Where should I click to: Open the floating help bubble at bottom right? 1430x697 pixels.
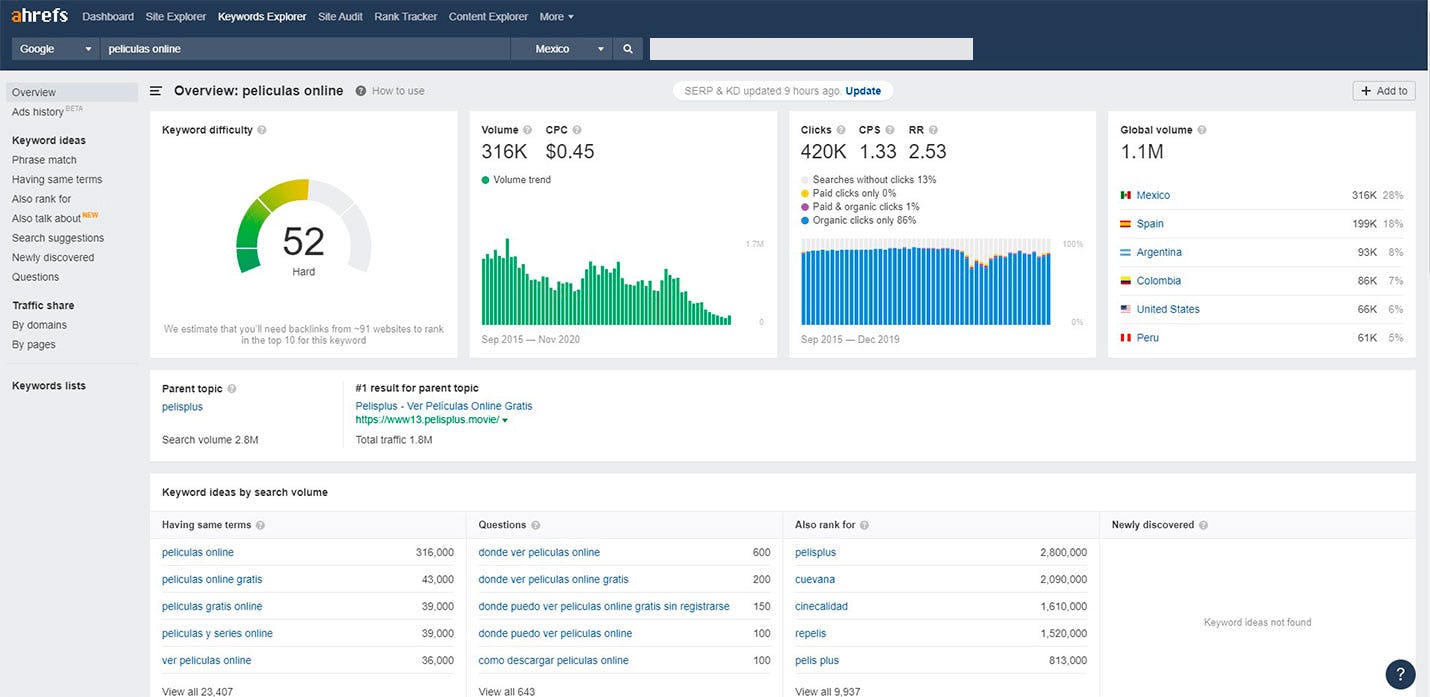point(1399,674)
